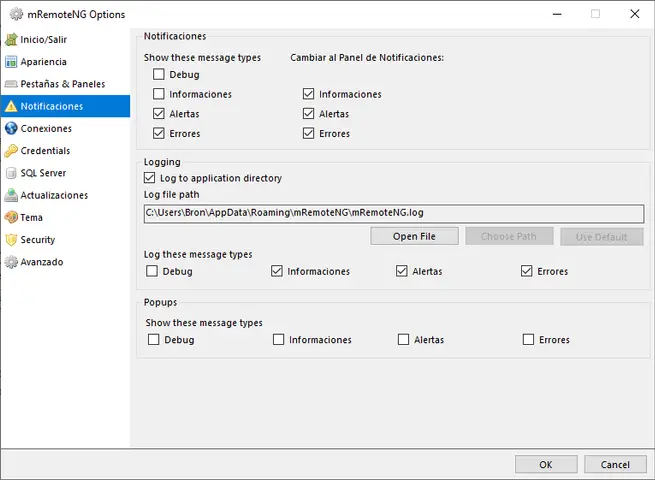The height and width of the screenshot is (480, 655).
Task: Select the Apariencia page icon
Action: point(11,62)
